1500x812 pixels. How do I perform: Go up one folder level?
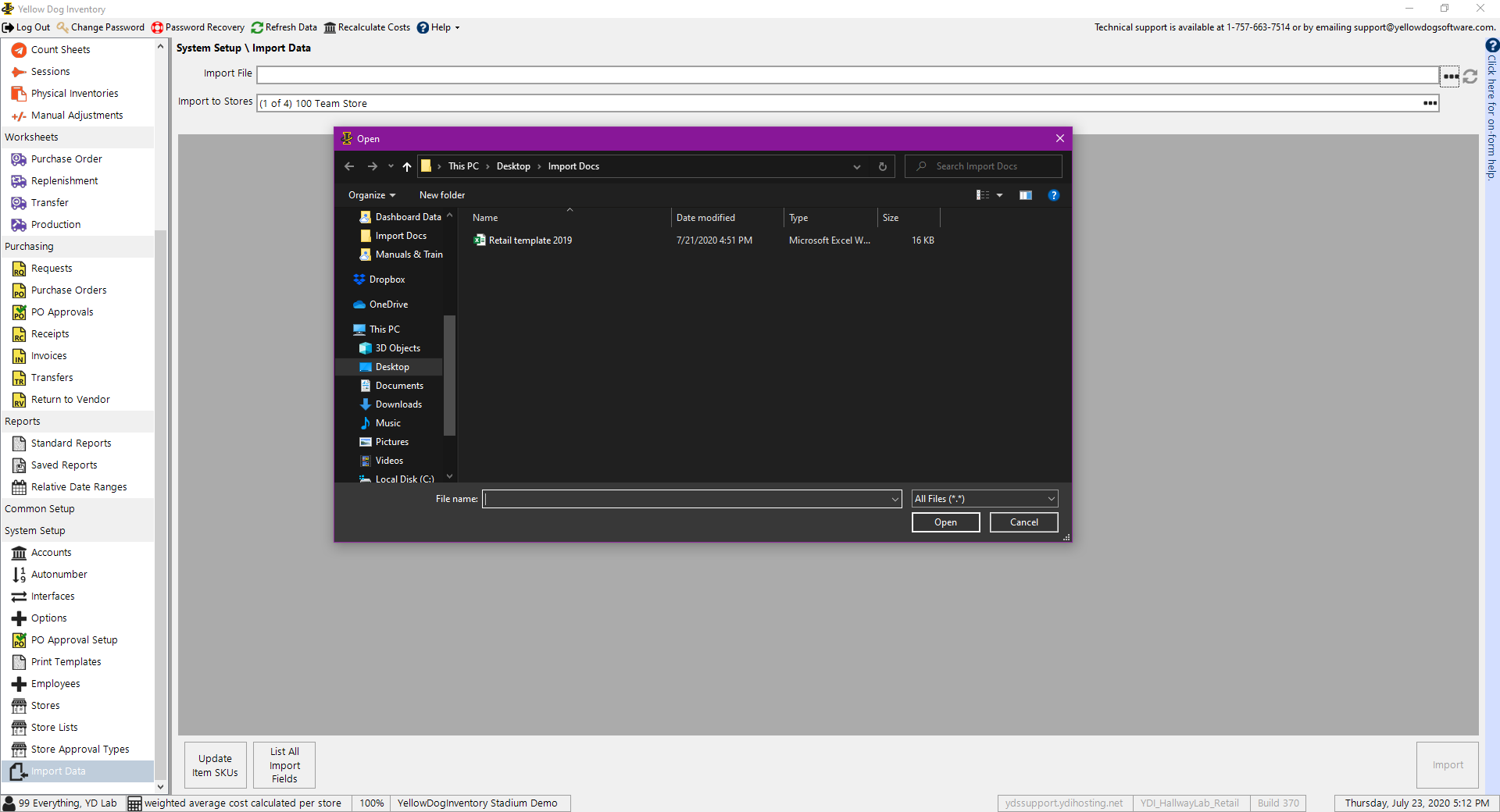tap(407, 166)
